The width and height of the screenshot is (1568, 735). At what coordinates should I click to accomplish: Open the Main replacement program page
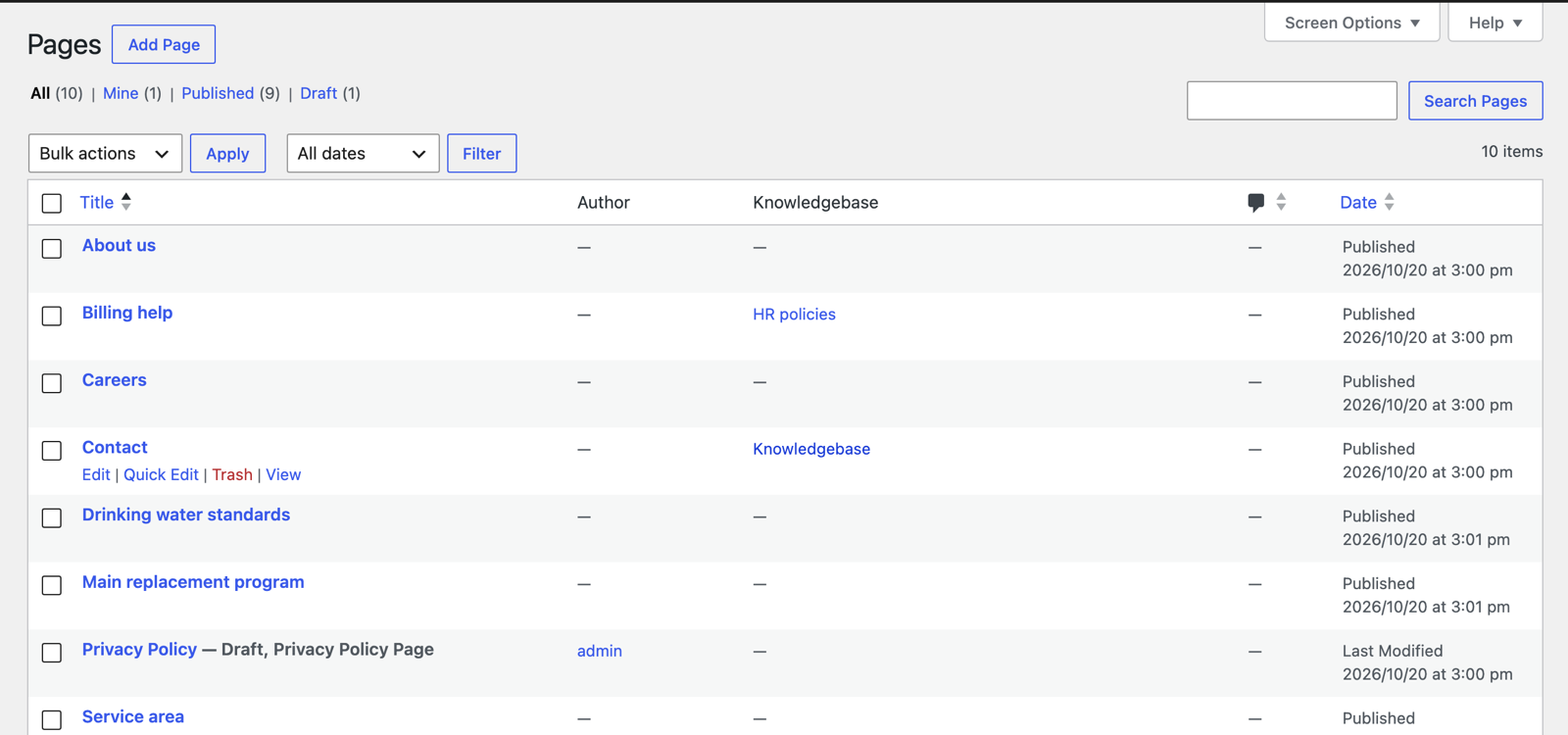[x=193, y=582]
